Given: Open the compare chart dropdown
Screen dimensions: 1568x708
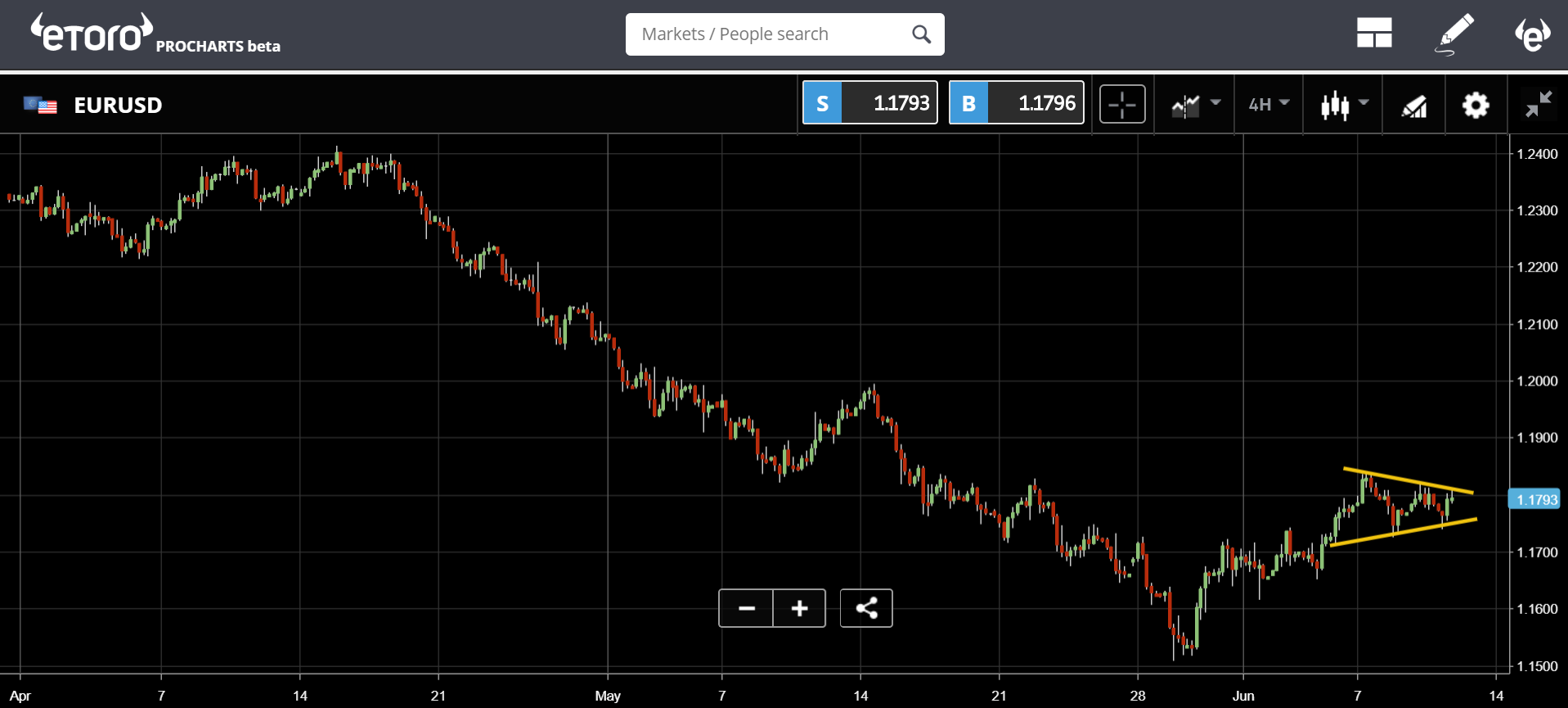Looking at the screenshot, I should click(x=1196, y=105).
